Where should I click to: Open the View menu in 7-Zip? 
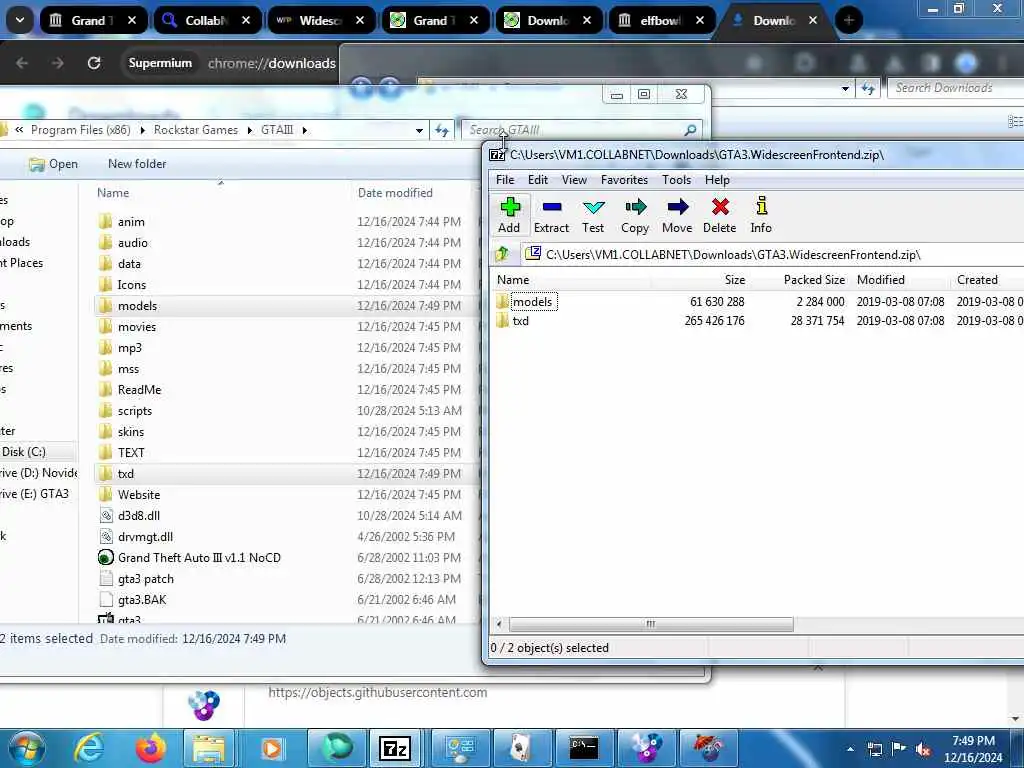point(574,180)
